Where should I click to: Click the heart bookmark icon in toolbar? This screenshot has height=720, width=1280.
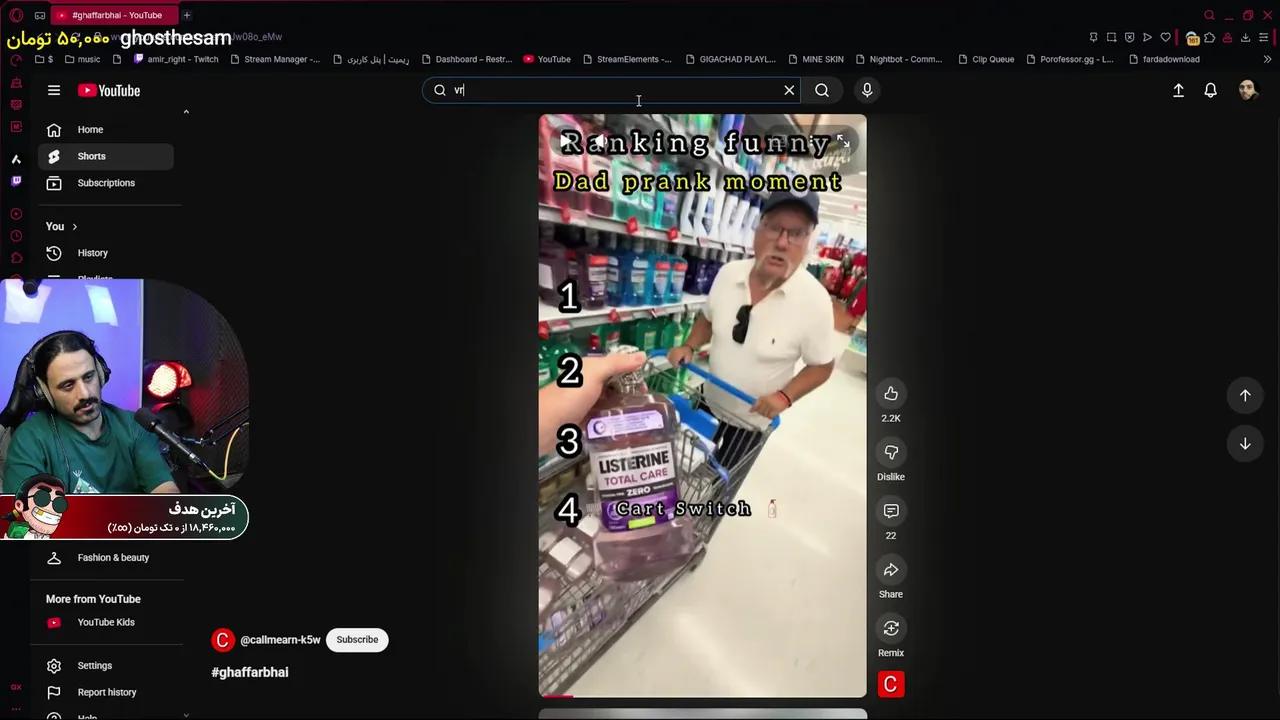(x=1165, y=38)
